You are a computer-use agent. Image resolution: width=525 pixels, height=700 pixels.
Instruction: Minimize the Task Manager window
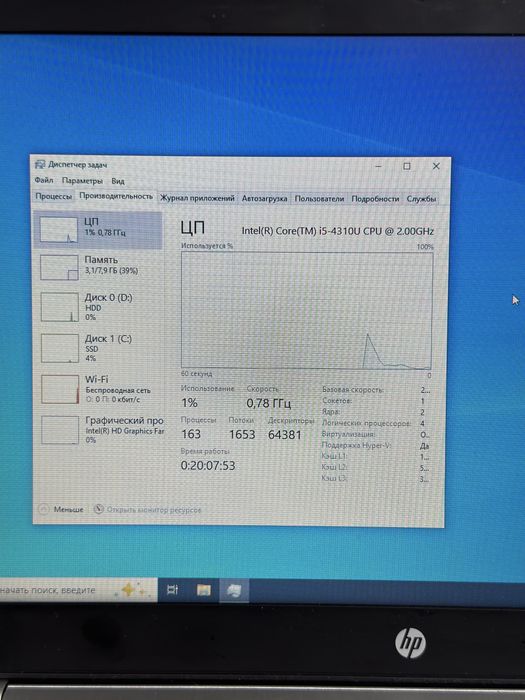(378, 166)
